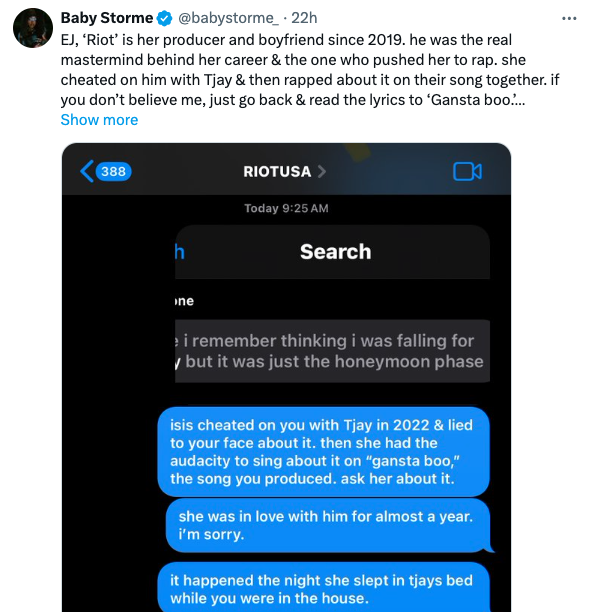The width and height of the screenshot is (590, 612).
Task: Expand tweet with Show more
Action: click(100, 120)
